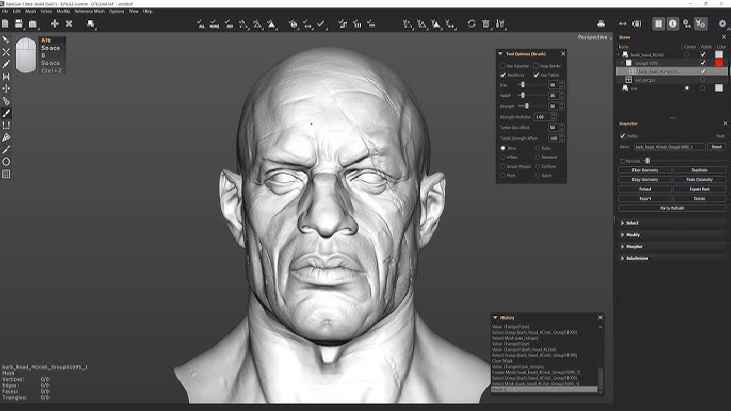Toggle the Backfaces checkbox in Tool Options
This screenshot has height=411, width=731.
click(503, 75)
